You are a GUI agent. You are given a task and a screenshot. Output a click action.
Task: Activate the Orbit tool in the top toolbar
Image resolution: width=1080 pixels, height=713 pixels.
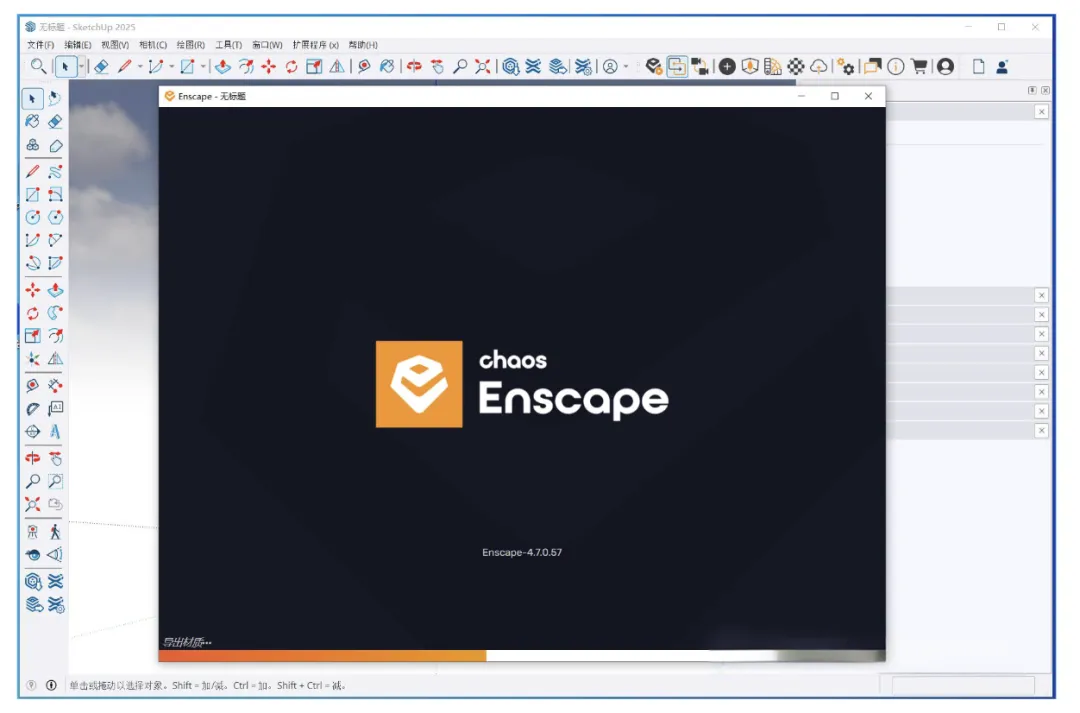pos(414,66)
